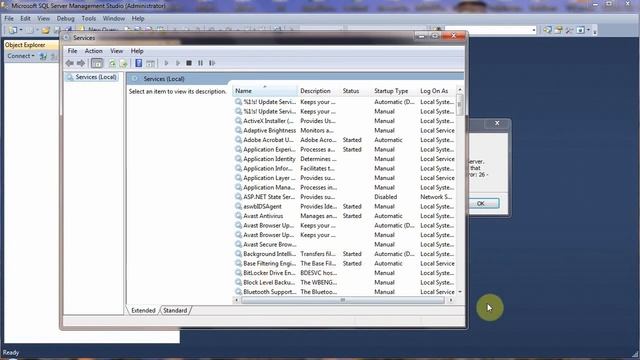Open the blue Help icon in Services toolbar
This screenshot has height=360, width=640.
[139, 63]
